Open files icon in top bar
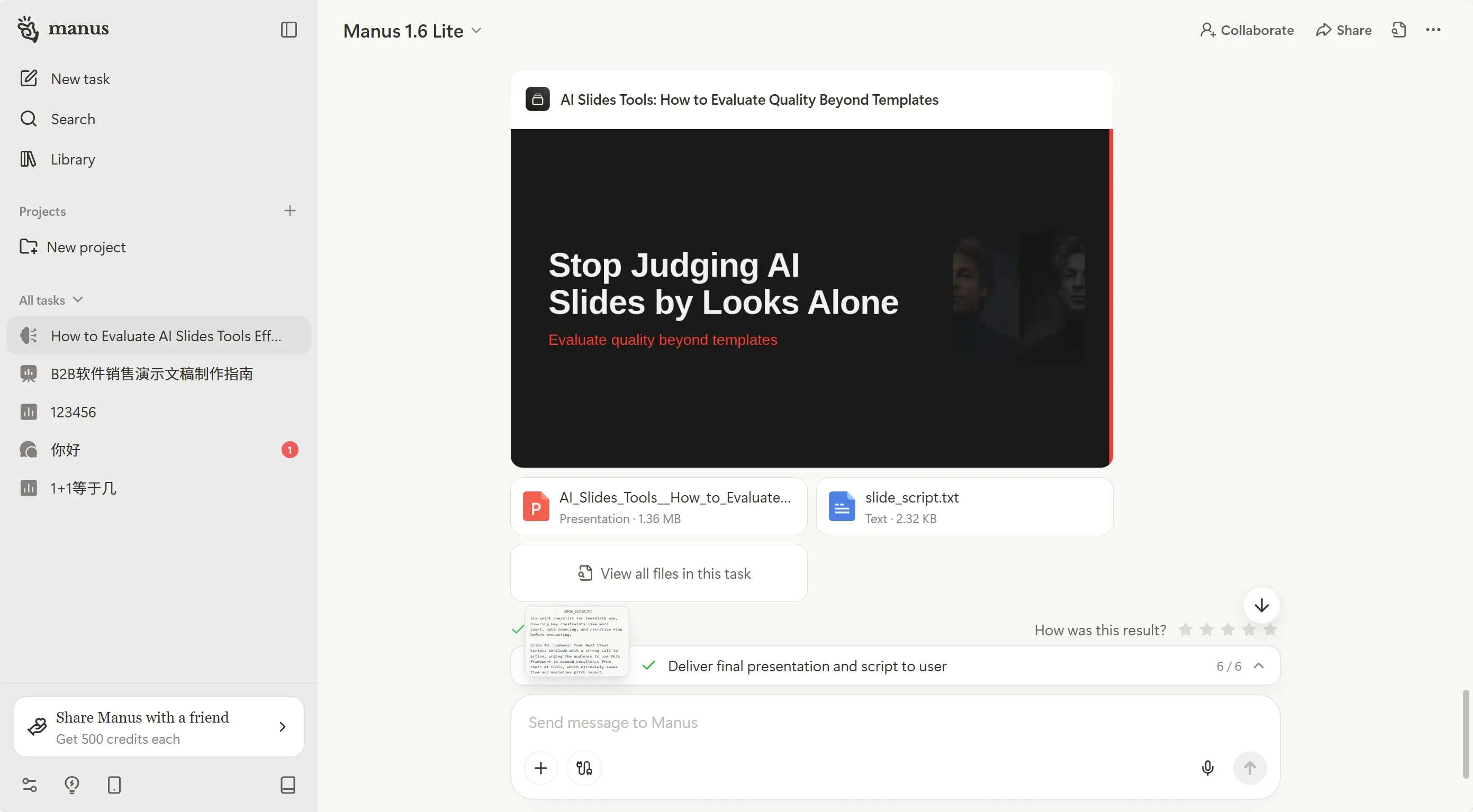This screenshot has width=1473, height=812. coord(1399,30)
